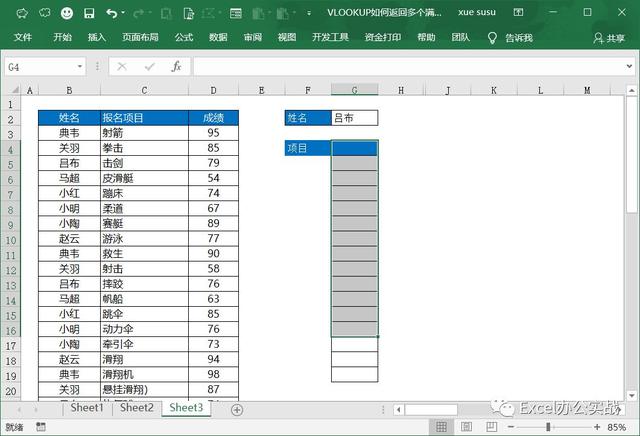Switch to the 开始 ribbon tab

pyautogui.click(x=62, y=38)
